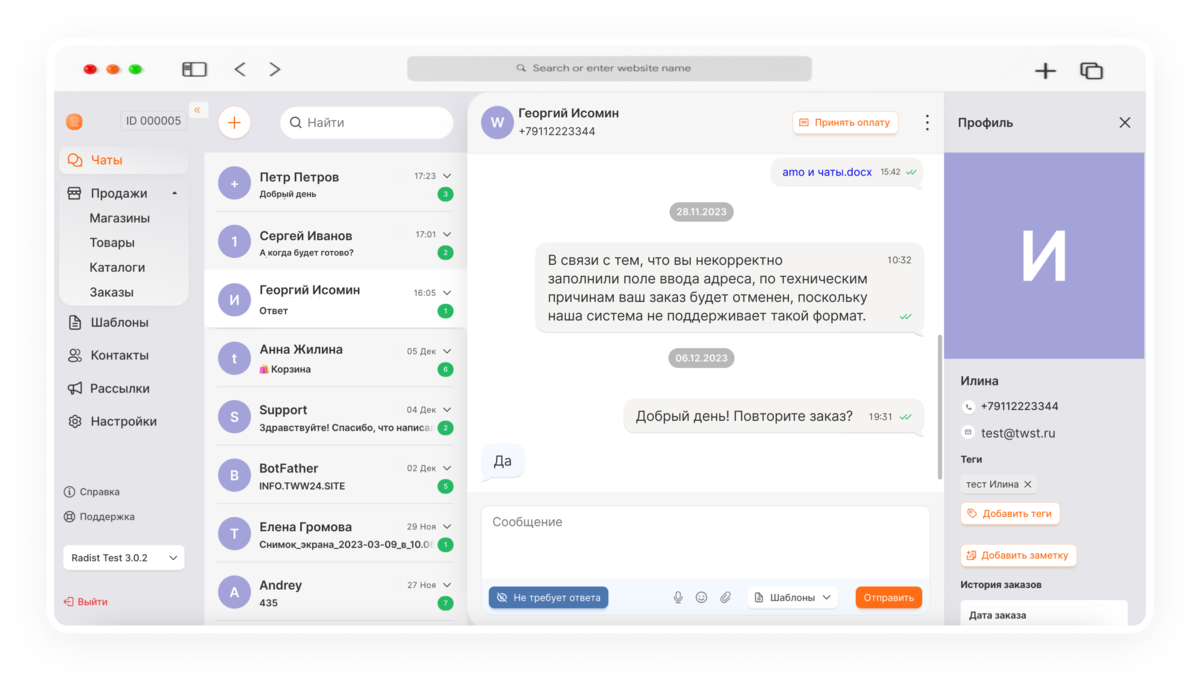1200x688 pixels.
Task: Click Отправить send button
Action: (888, 597)
